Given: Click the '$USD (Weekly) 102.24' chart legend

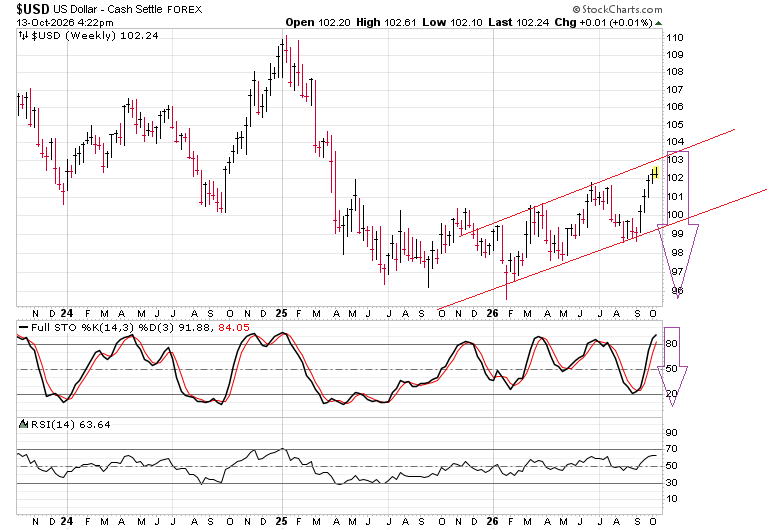Looking at the screenshot, I should point(95,36).
